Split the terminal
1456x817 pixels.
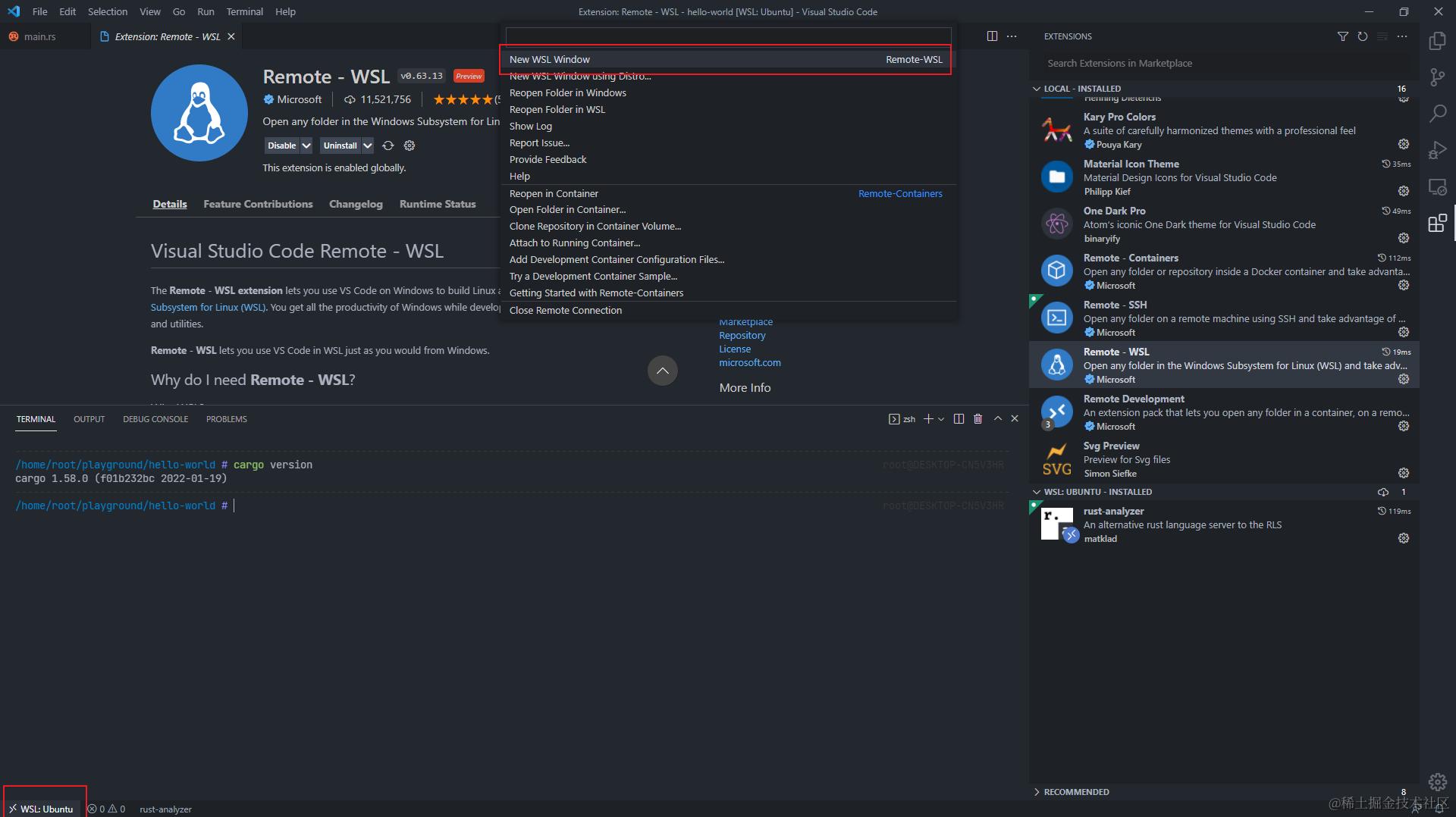click(x=958, y=418)
